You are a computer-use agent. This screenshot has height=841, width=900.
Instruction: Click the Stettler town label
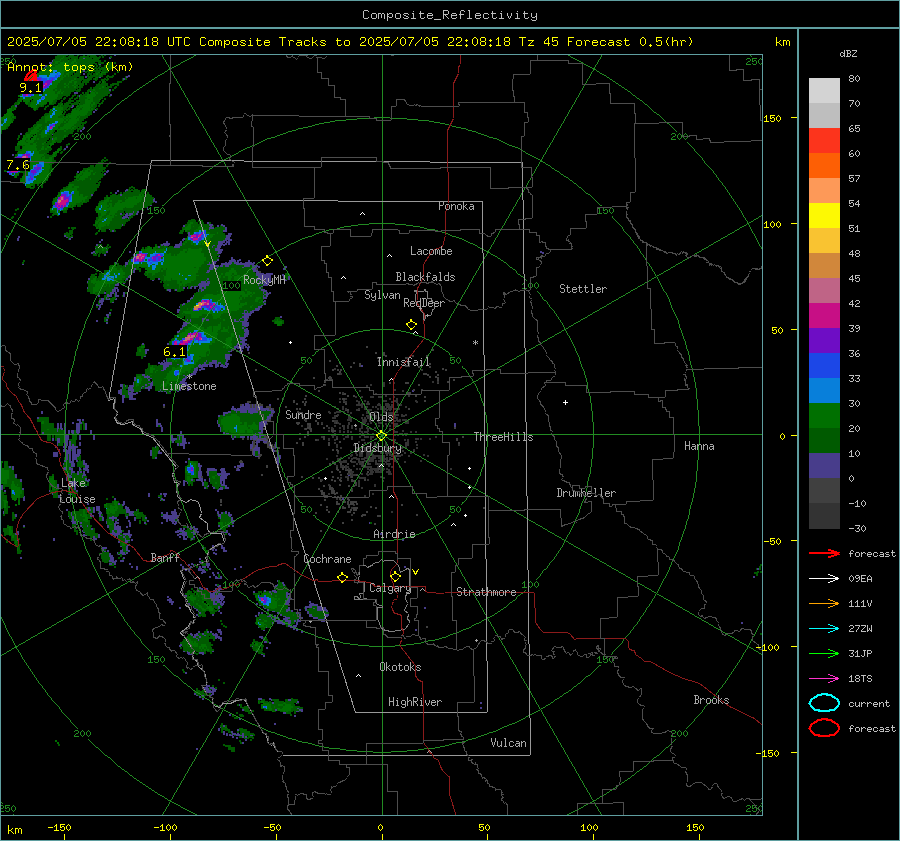pyautogui.click(x=583, y=289)
